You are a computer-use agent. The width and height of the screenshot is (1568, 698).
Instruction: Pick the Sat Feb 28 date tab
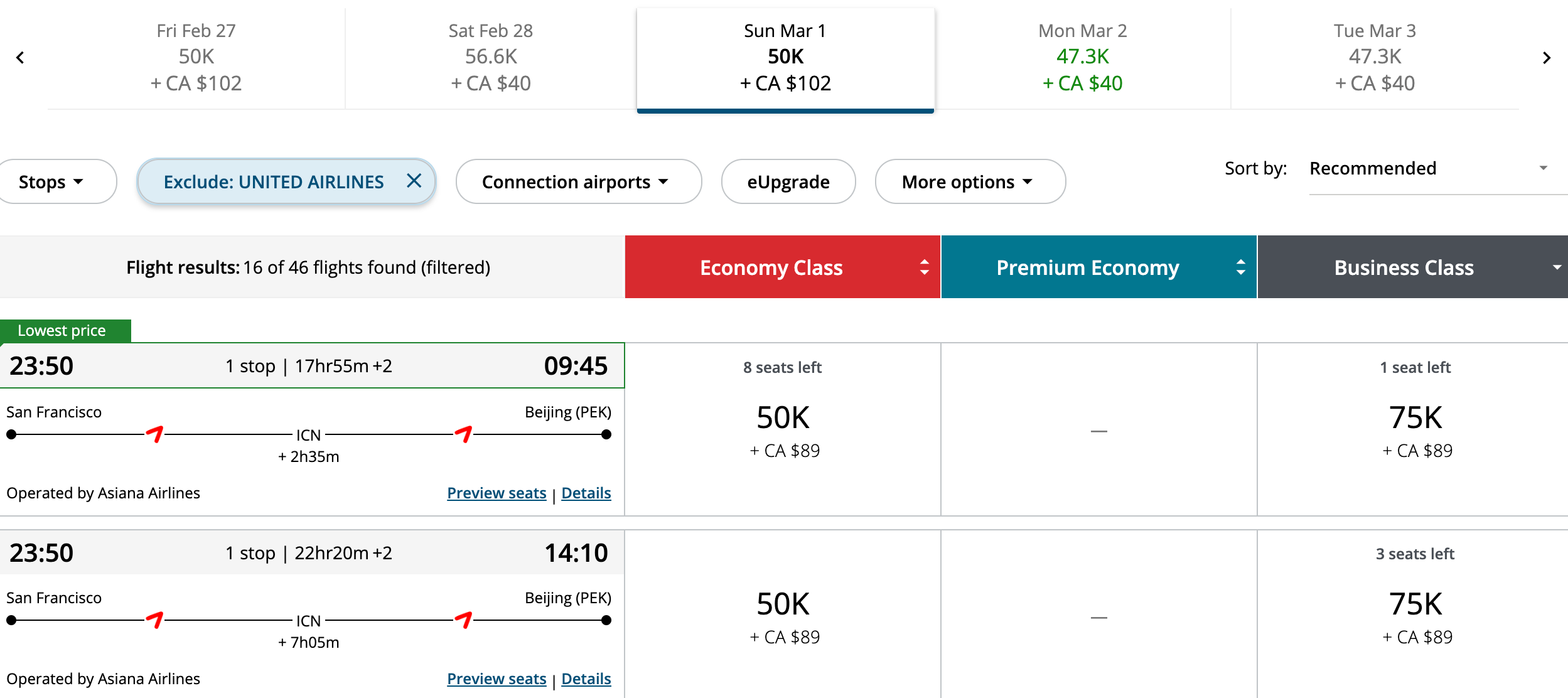[491, 57]
